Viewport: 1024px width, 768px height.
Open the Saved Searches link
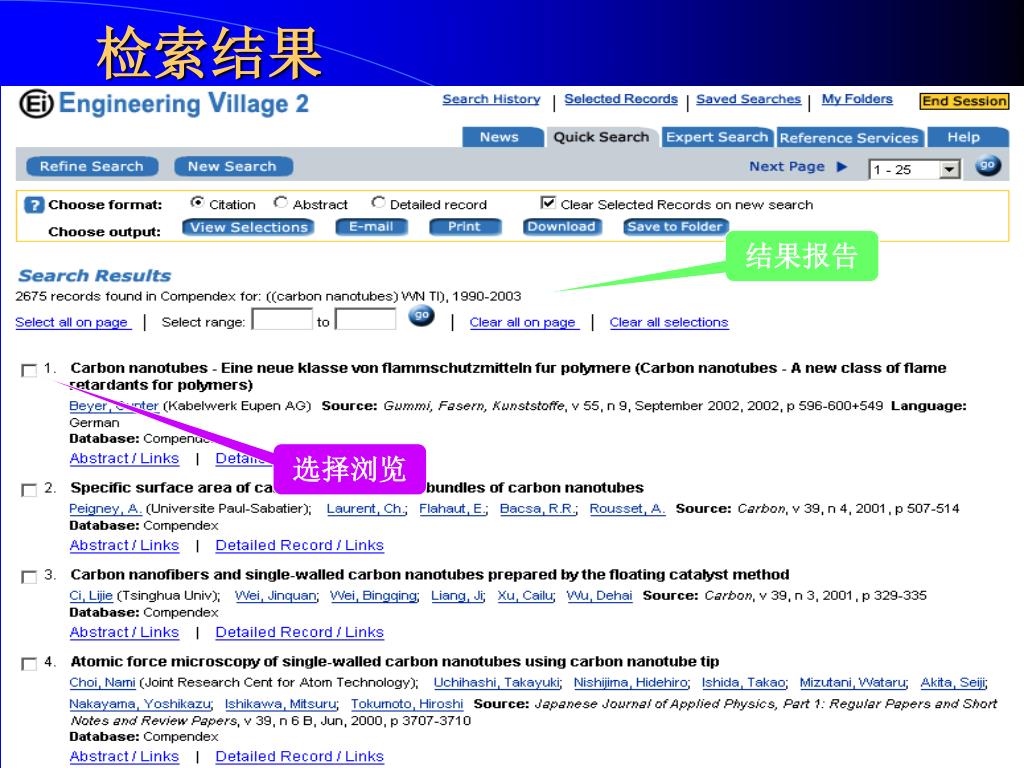748,99
